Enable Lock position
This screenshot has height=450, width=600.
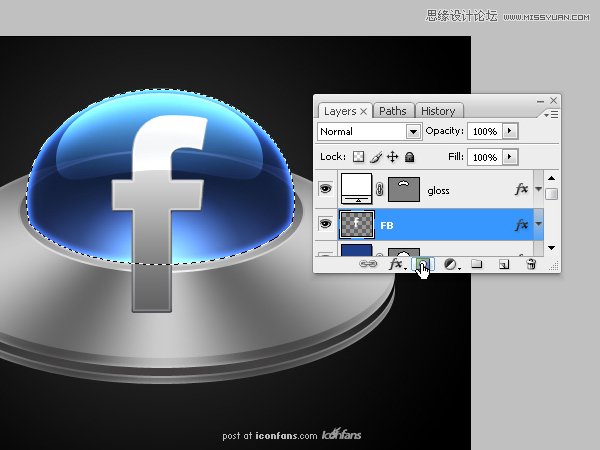pyautogui.click(x=393, y=157)
